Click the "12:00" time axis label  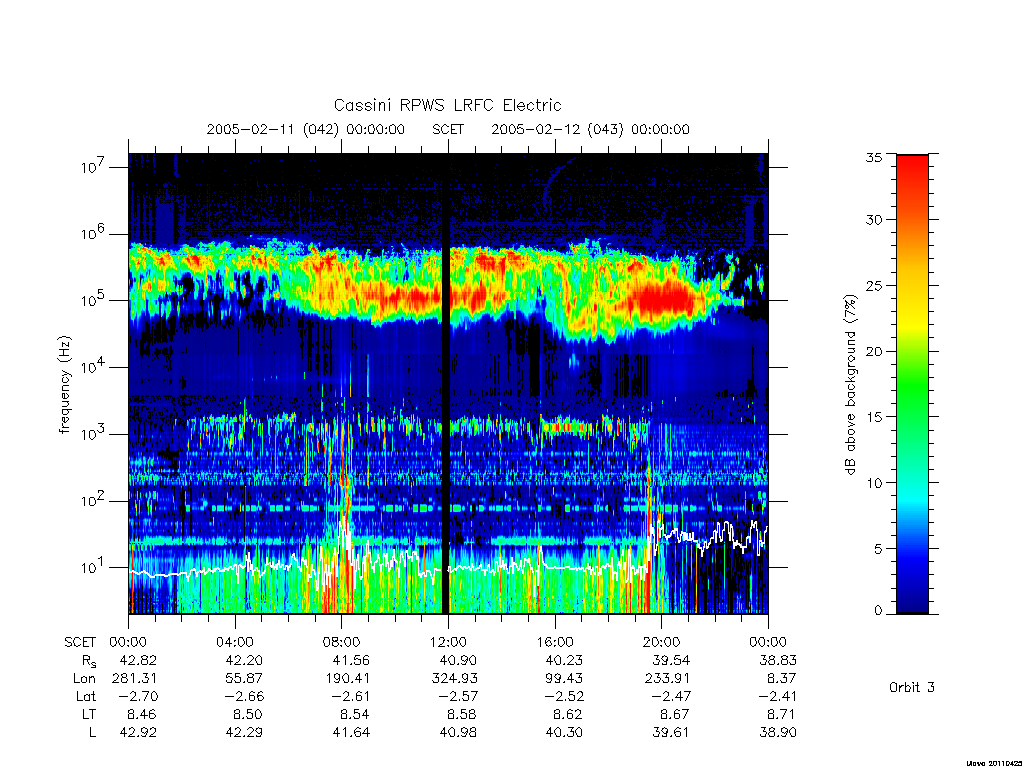pos(448,642)
